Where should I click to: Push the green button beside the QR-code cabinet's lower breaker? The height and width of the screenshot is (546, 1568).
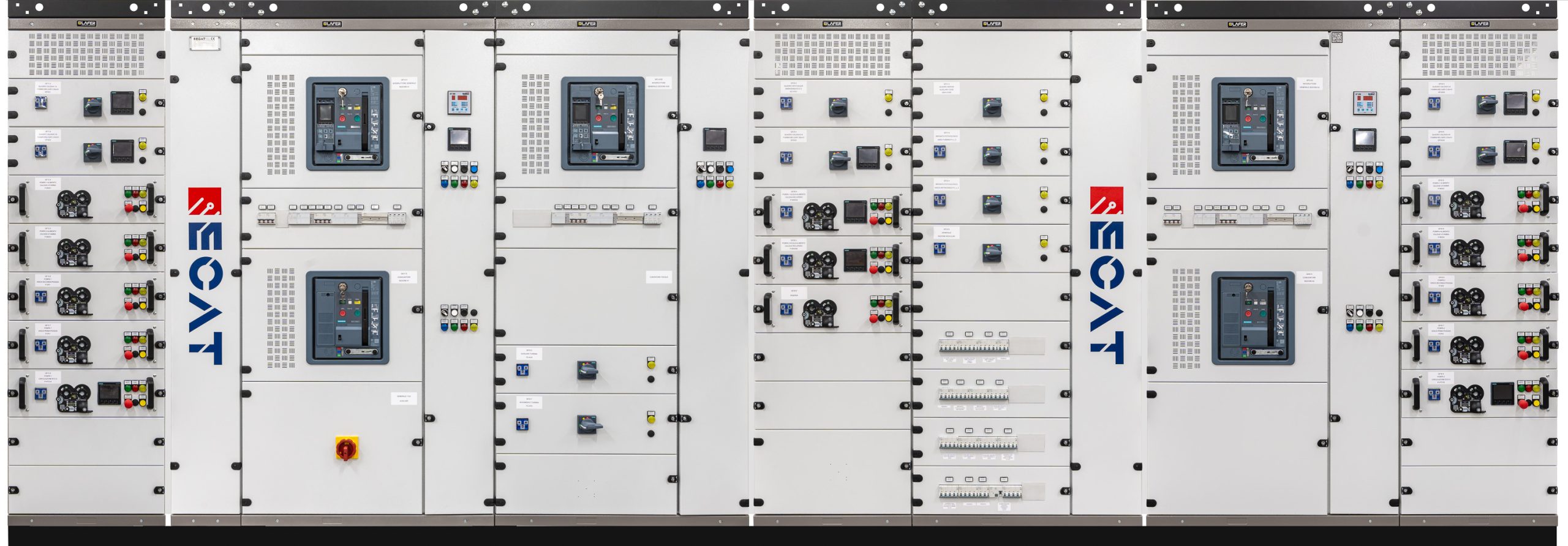coord(1360,326)
